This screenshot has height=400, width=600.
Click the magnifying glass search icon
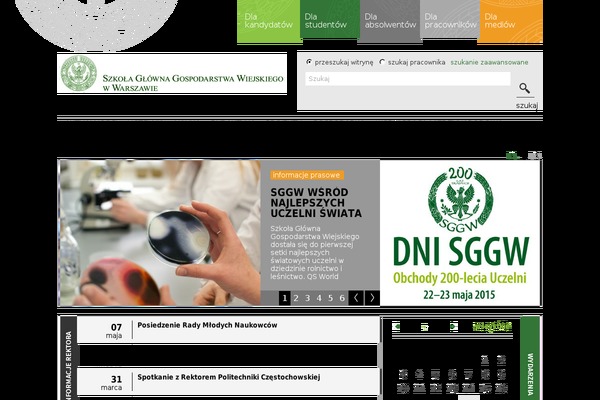click(x=525, y=88)
